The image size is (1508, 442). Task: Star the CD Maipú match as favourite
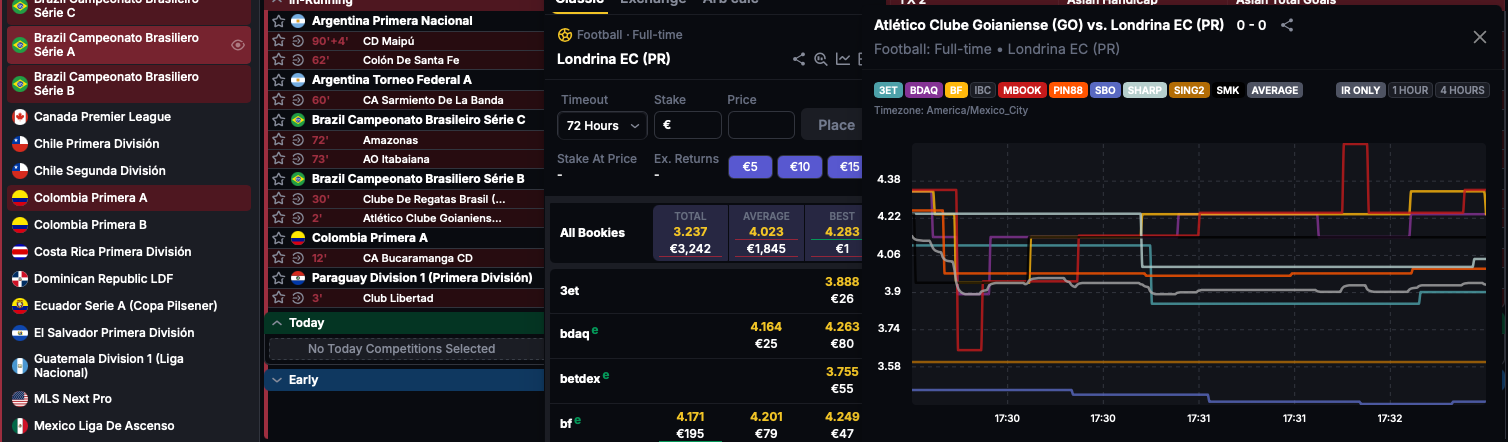[x=279, y=41]
